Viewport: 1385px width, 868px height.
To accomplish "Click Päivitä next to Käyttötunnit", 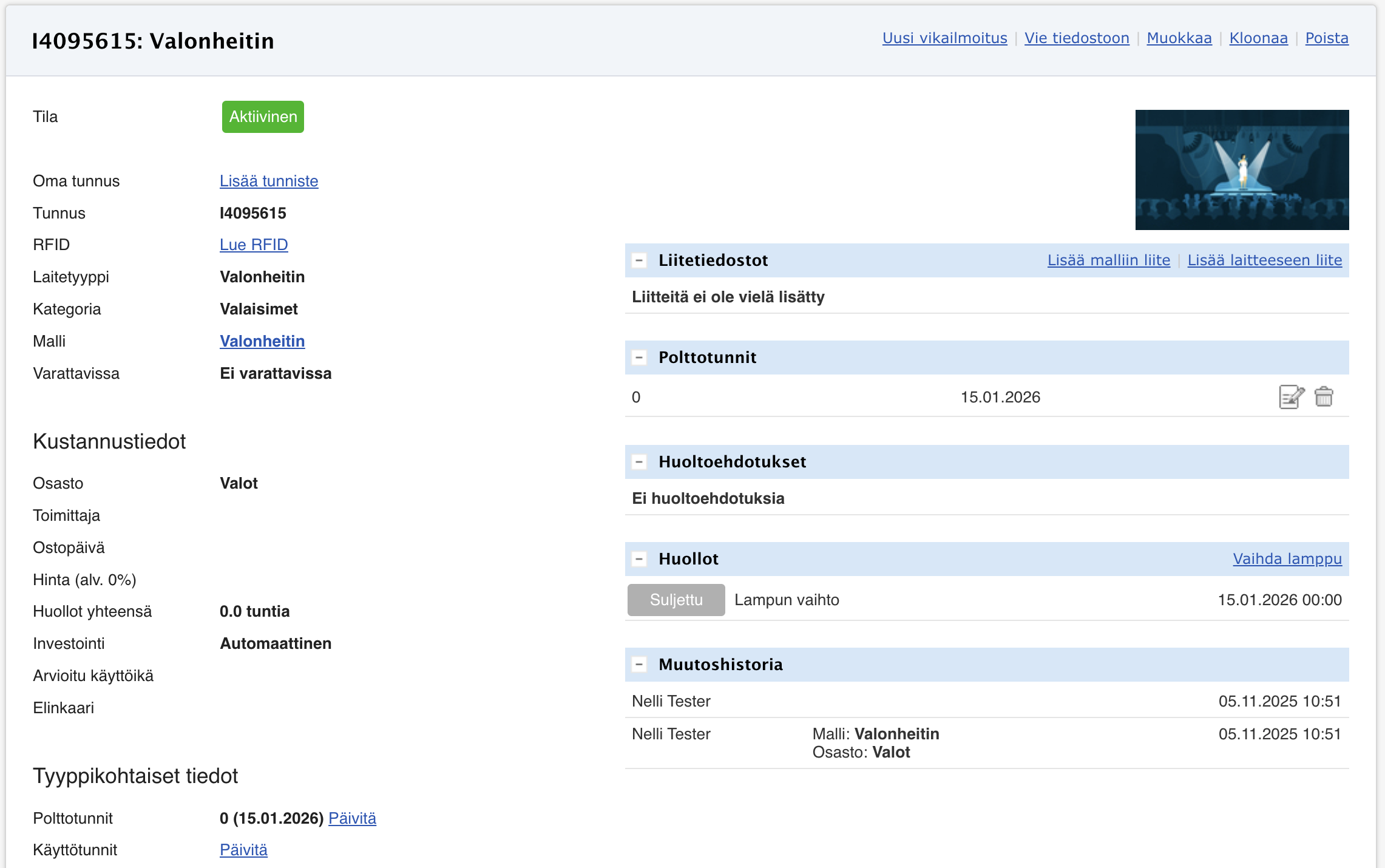I will [x=243, y=850].
